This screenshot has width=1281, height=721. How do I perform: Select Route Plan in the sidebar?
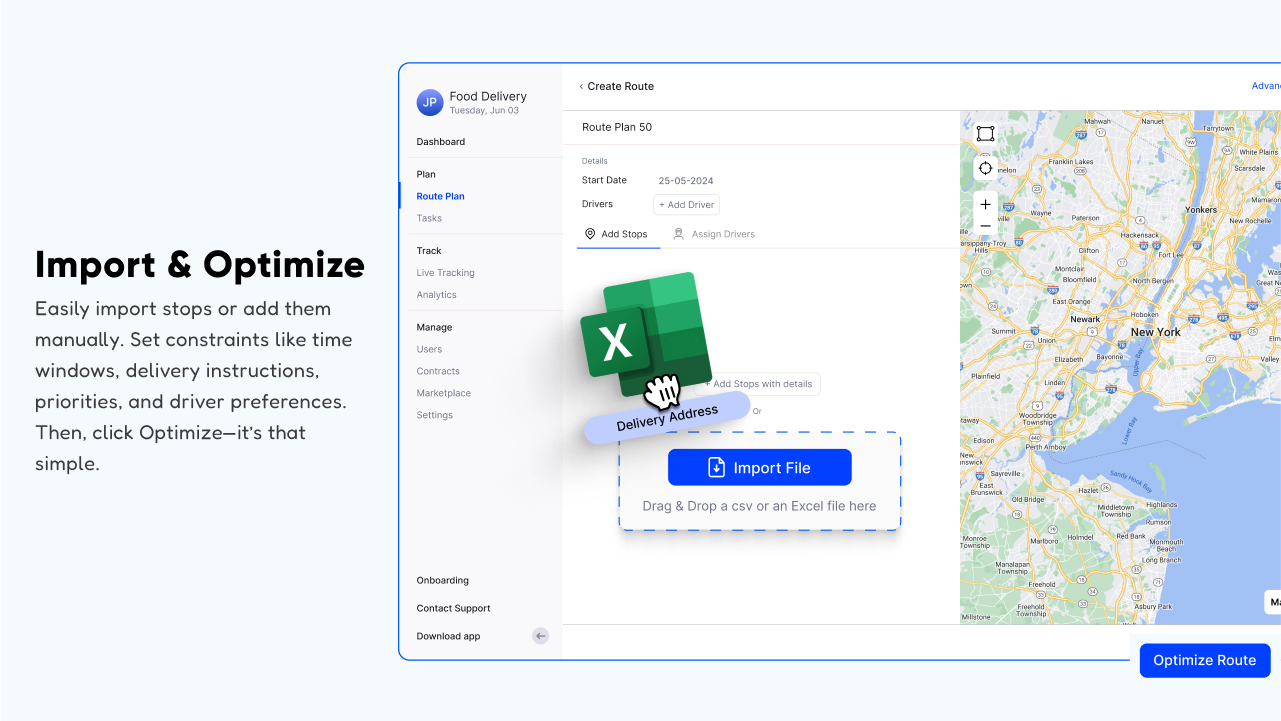coord(440,196)
